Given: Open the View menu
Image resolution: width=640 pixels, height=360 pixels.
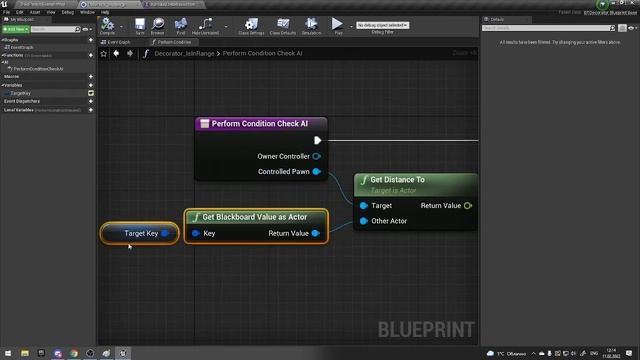Looking at the screenshot, I should 51,12.
